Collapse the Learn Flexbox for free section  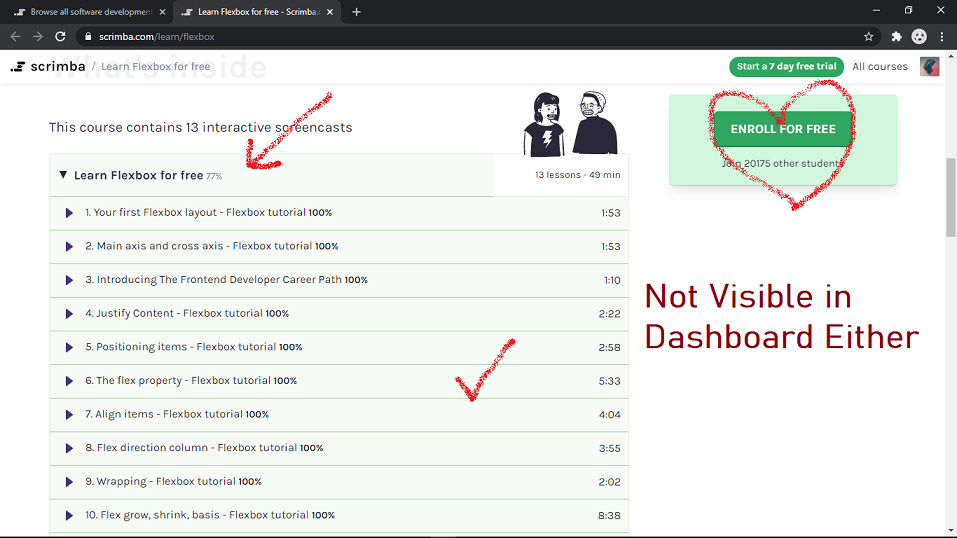63,175
